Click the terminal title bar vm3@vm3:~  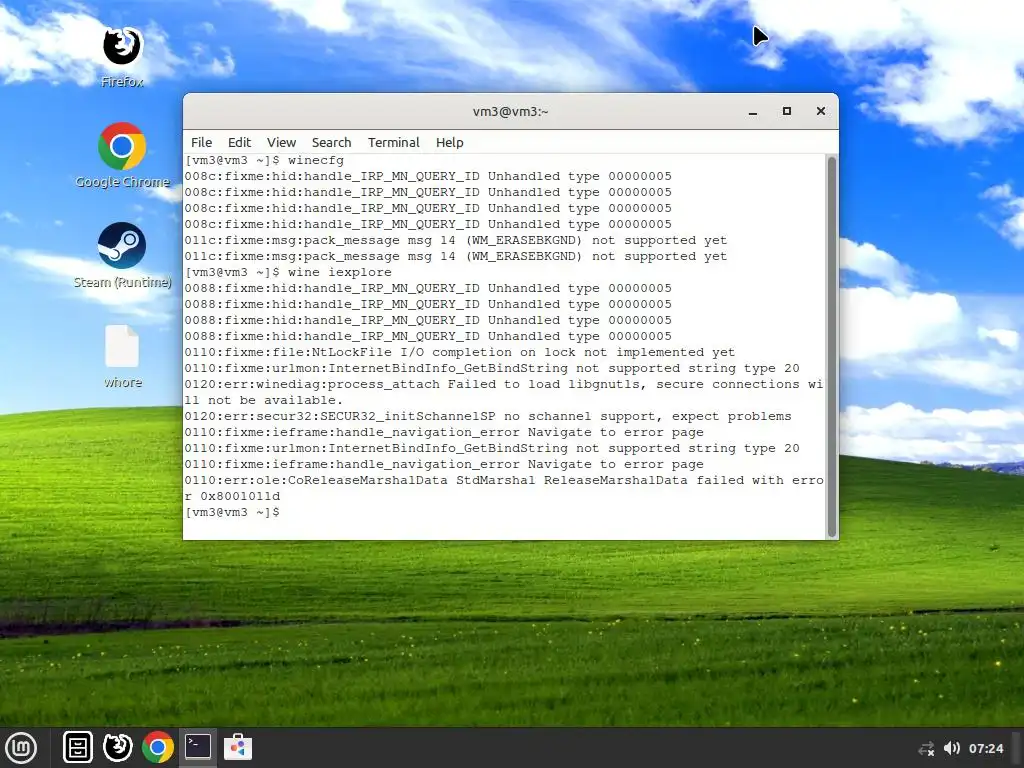[511, 112]
